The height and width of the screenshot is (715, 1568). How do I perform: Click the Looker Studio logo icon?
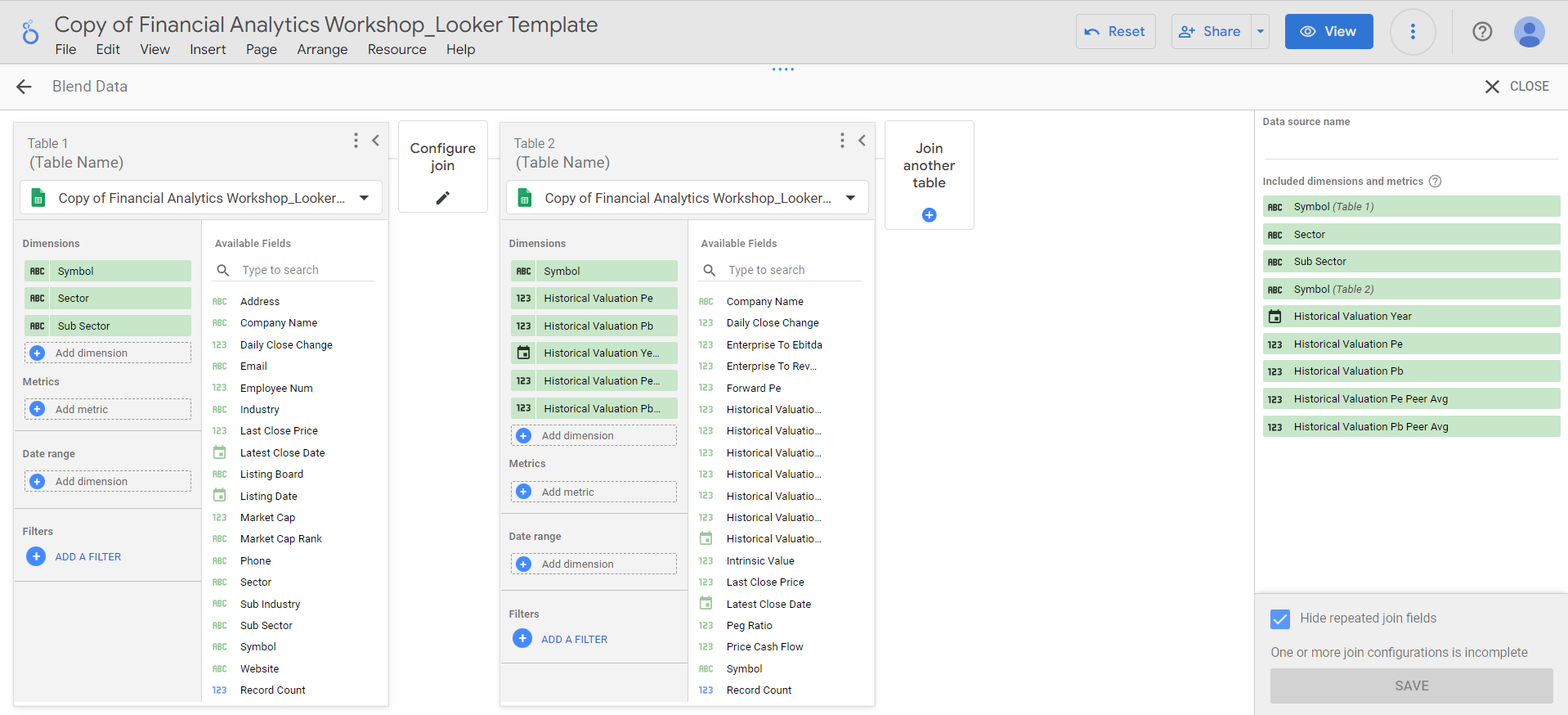click(30, 32)
